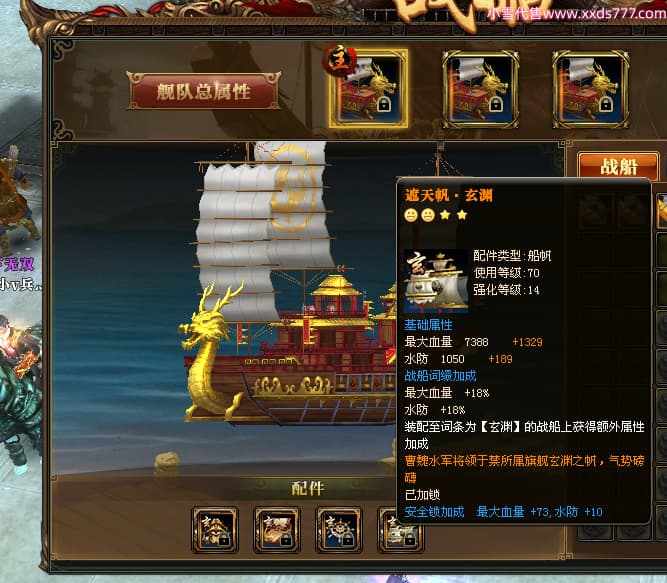This screenshot has height=583, width=667.
Task: Click the ship tower accessory slot
Action: (215, 529)
